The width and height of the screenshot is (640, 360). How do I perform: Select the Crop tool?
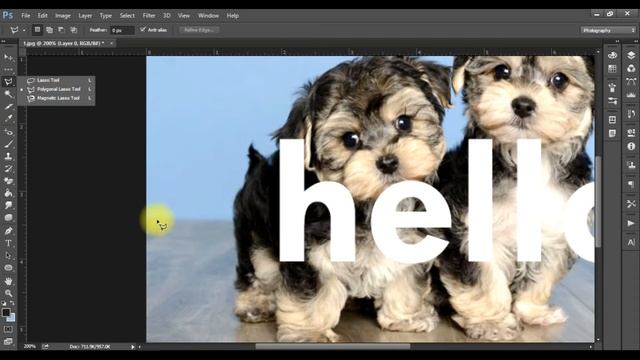(x=8, y=107)
